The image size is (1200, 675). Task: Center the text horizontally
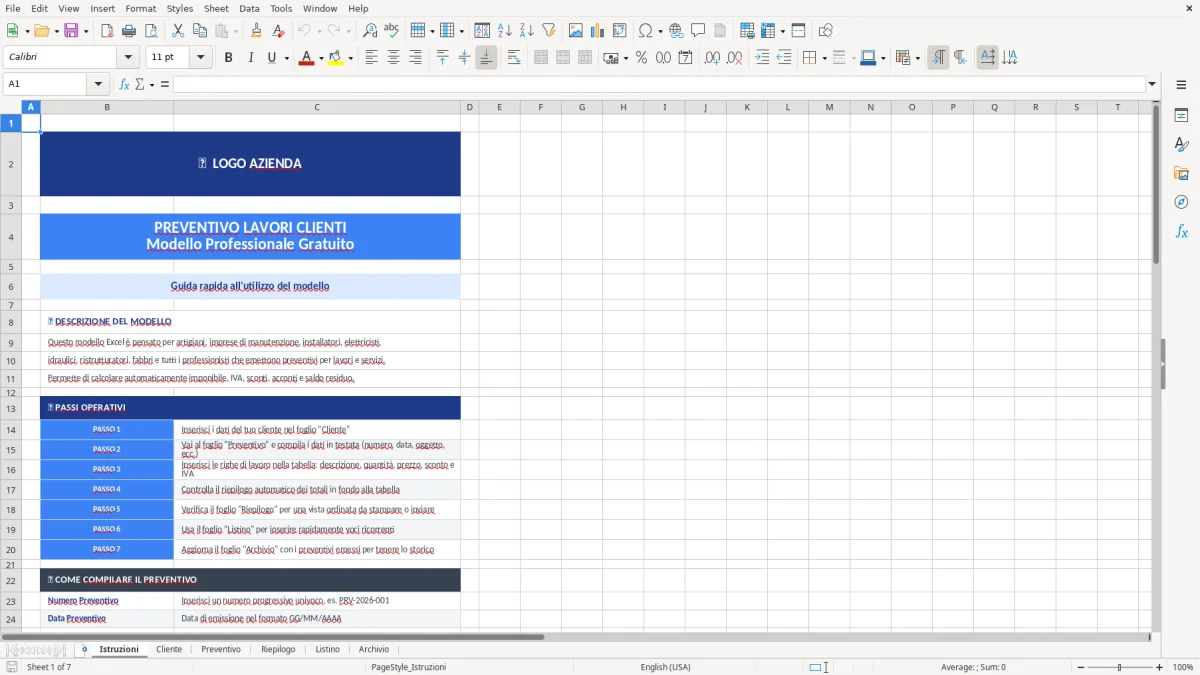pyautogui.click(x=393, y=58)
